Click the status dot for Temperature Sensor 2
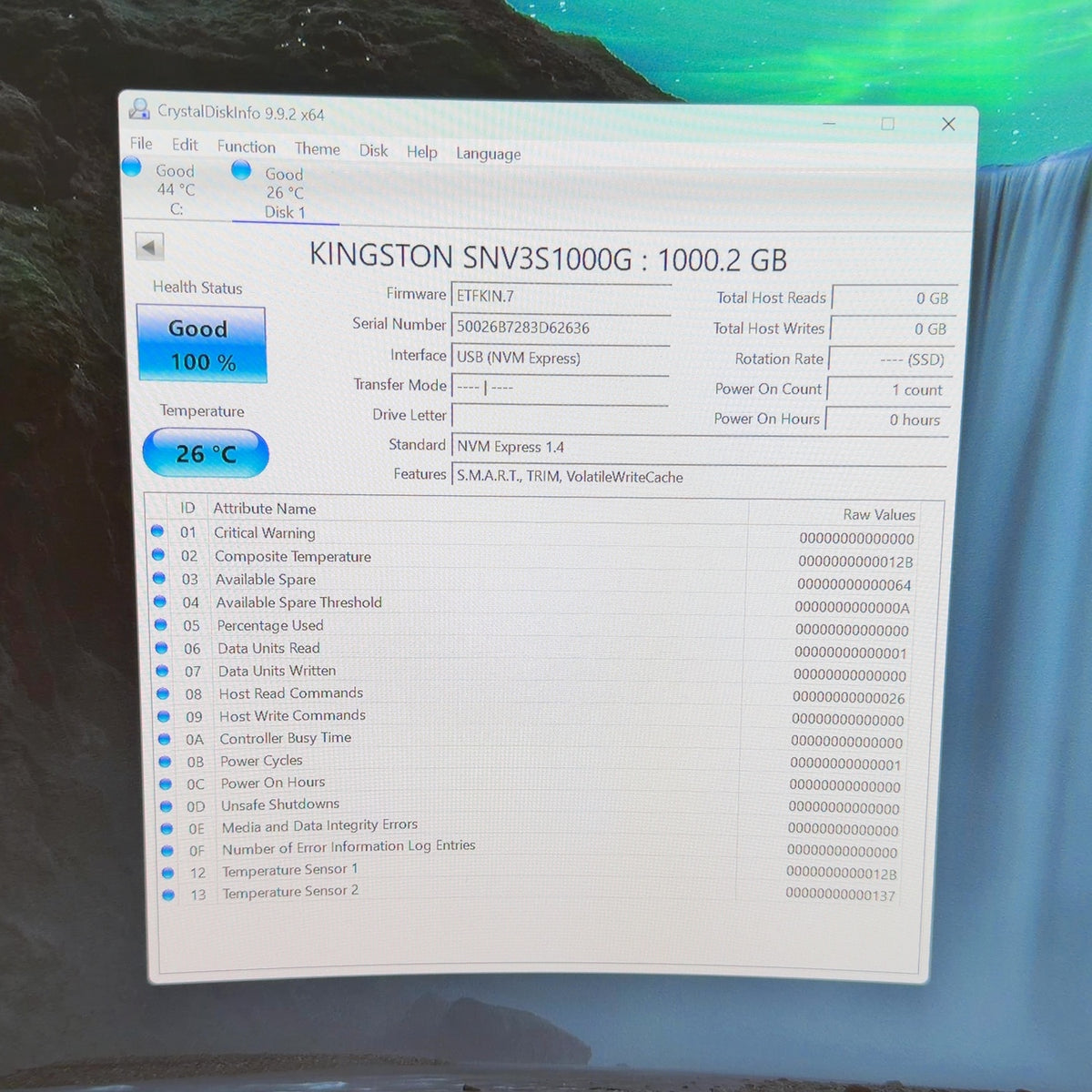The width and height of the screenshot is (1092, 1092). [168, 895]
